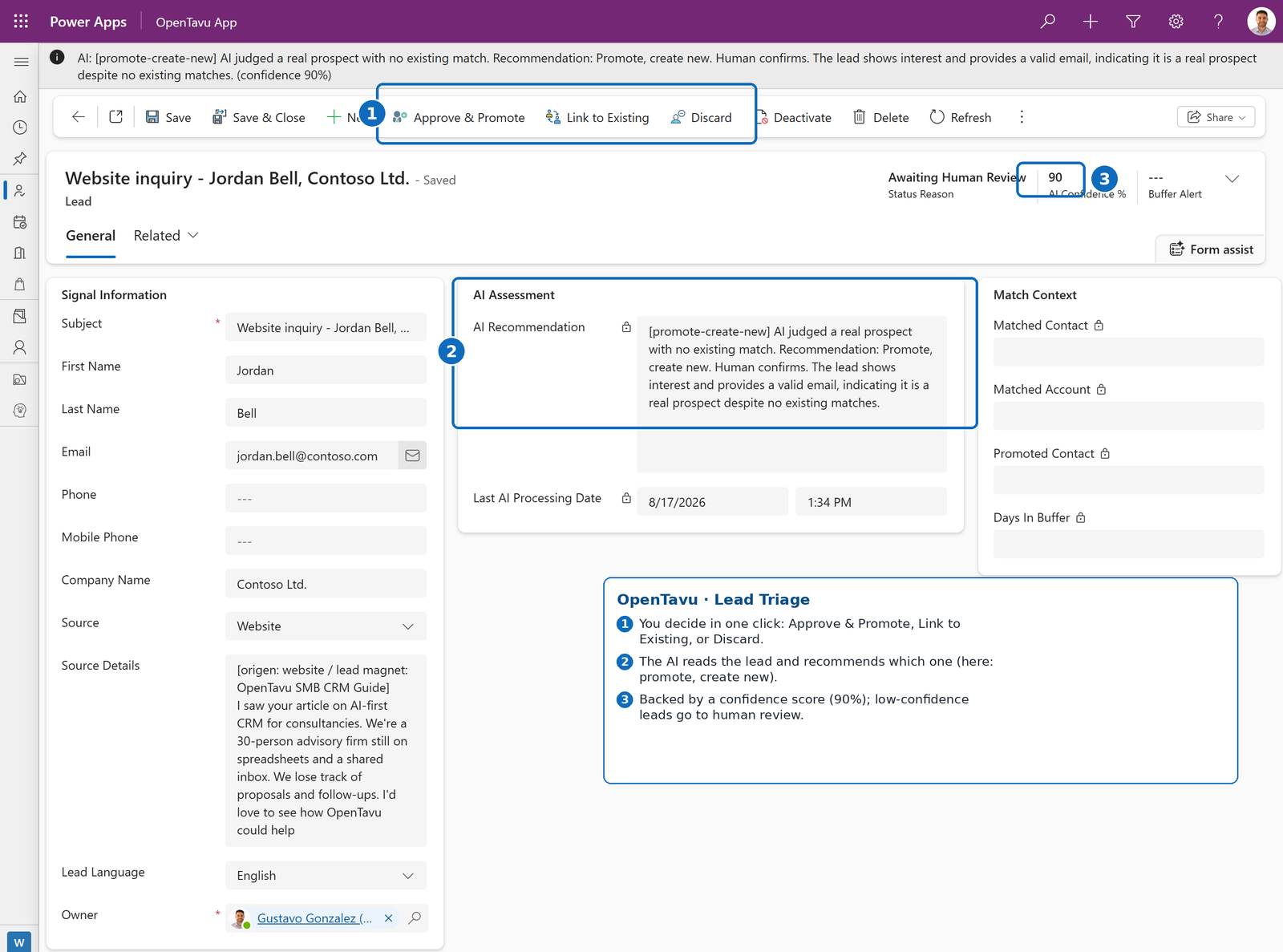Collapse the site map hamburger menu
1283x952 pixels.
(x=21, y=62)
